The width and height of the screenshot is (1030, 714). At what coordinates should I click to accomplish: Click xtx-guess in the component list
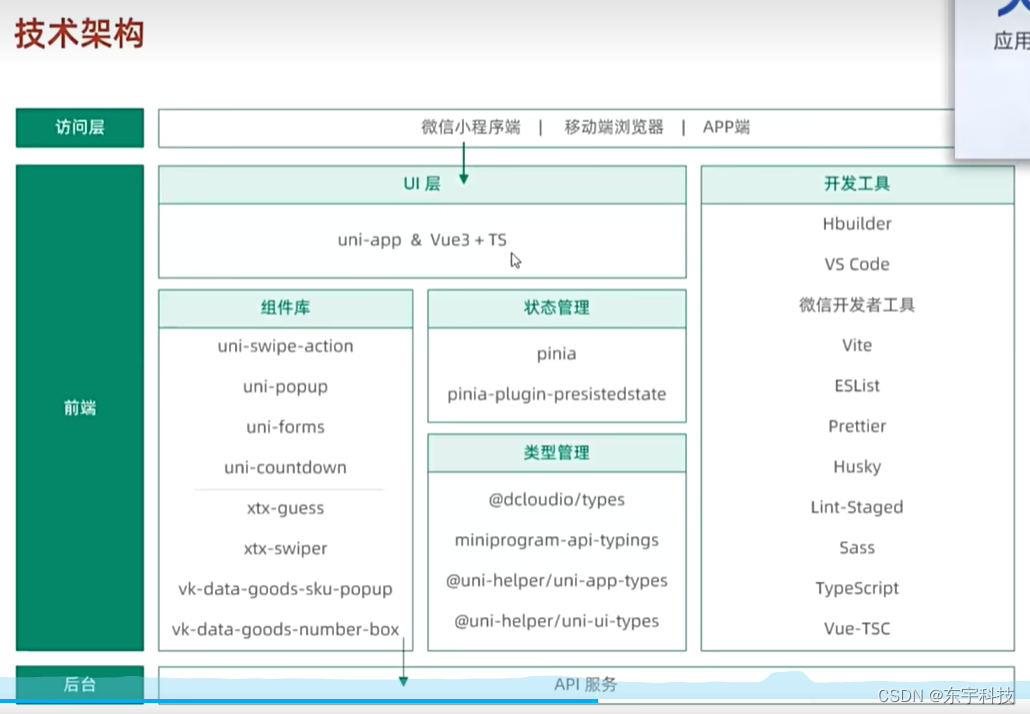(286, 508)
